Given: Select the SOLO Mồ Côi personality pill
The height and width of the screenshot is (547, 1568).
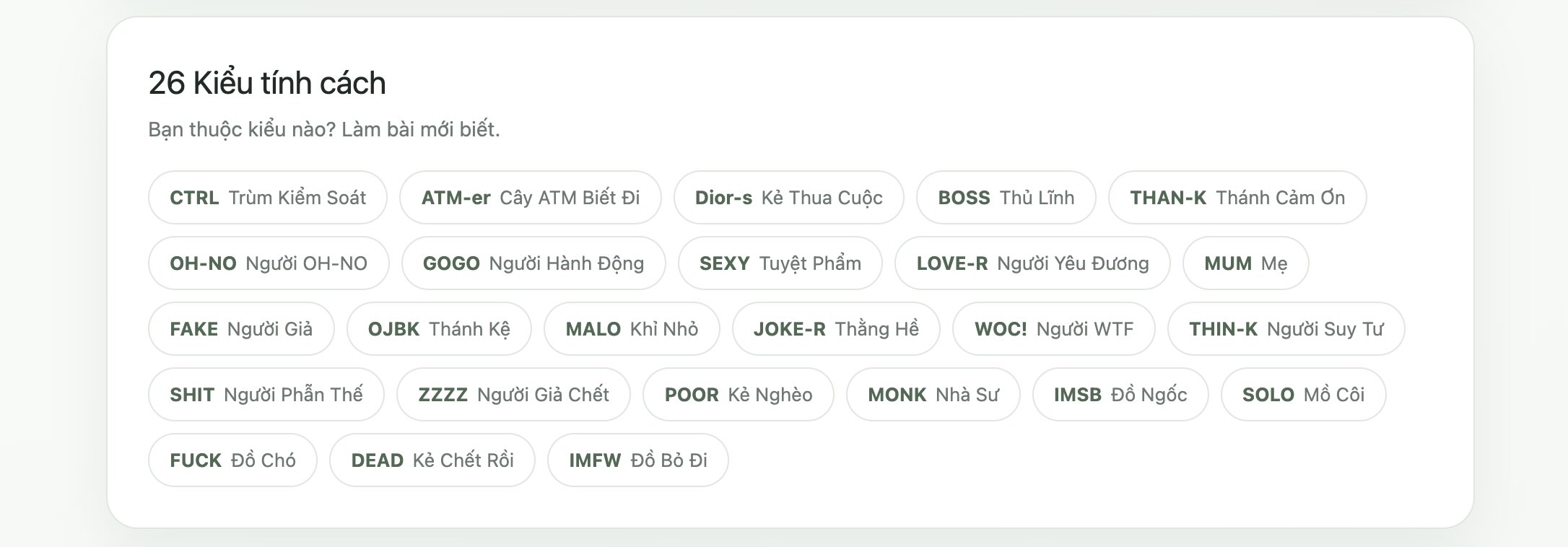Looking at the screenshot, I should pos(1303,395).
